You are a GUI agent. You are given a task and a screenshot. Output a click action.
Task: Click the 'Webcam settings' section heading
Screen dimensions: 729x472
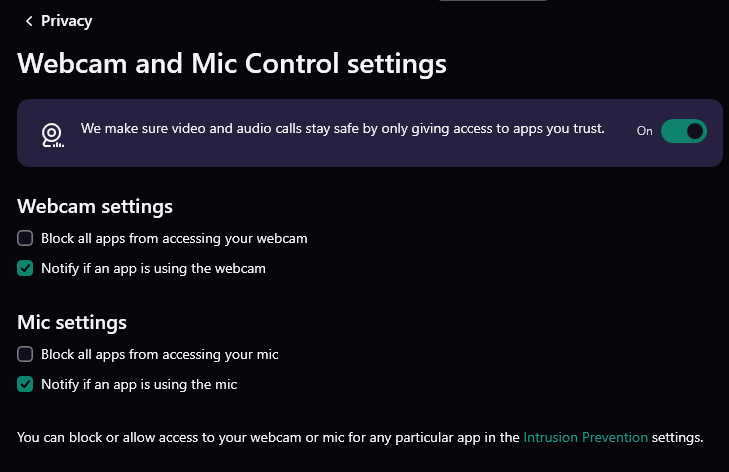point(95,207)
